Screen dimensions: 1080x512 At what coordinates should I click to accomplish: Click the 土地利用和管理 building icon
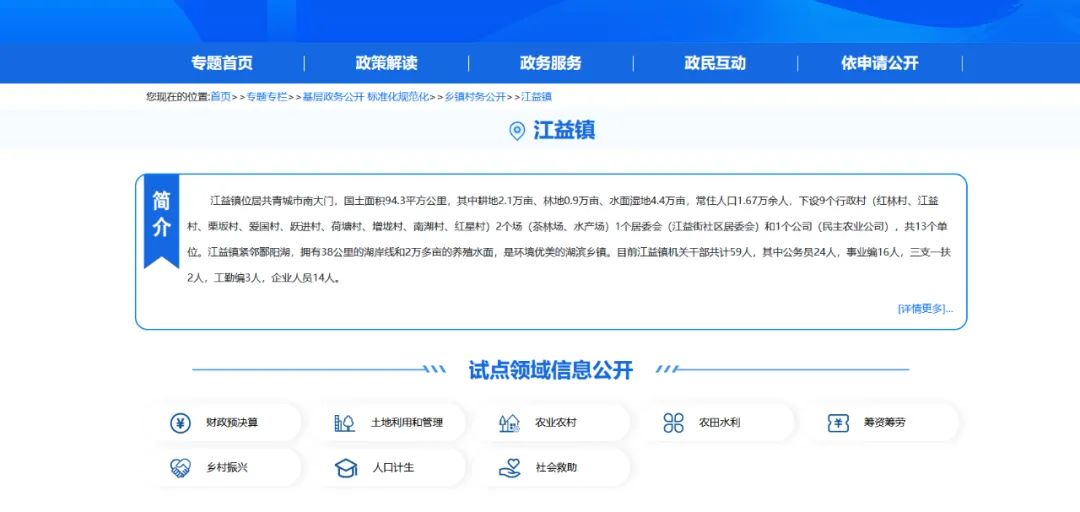pos(344,423)
